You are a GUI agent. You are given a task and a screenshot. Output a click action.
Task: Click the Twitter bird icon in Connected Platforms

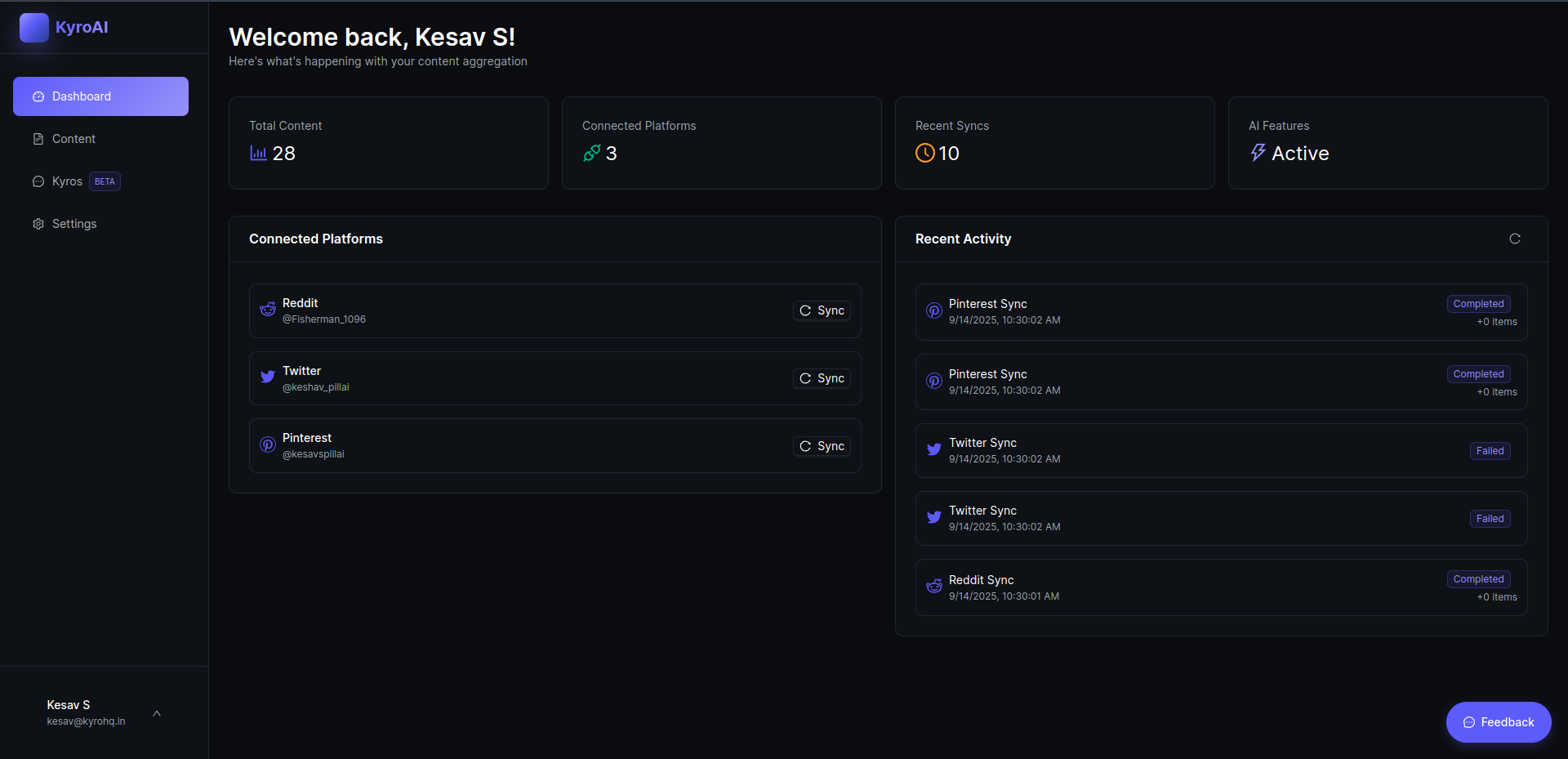point(267,377)
